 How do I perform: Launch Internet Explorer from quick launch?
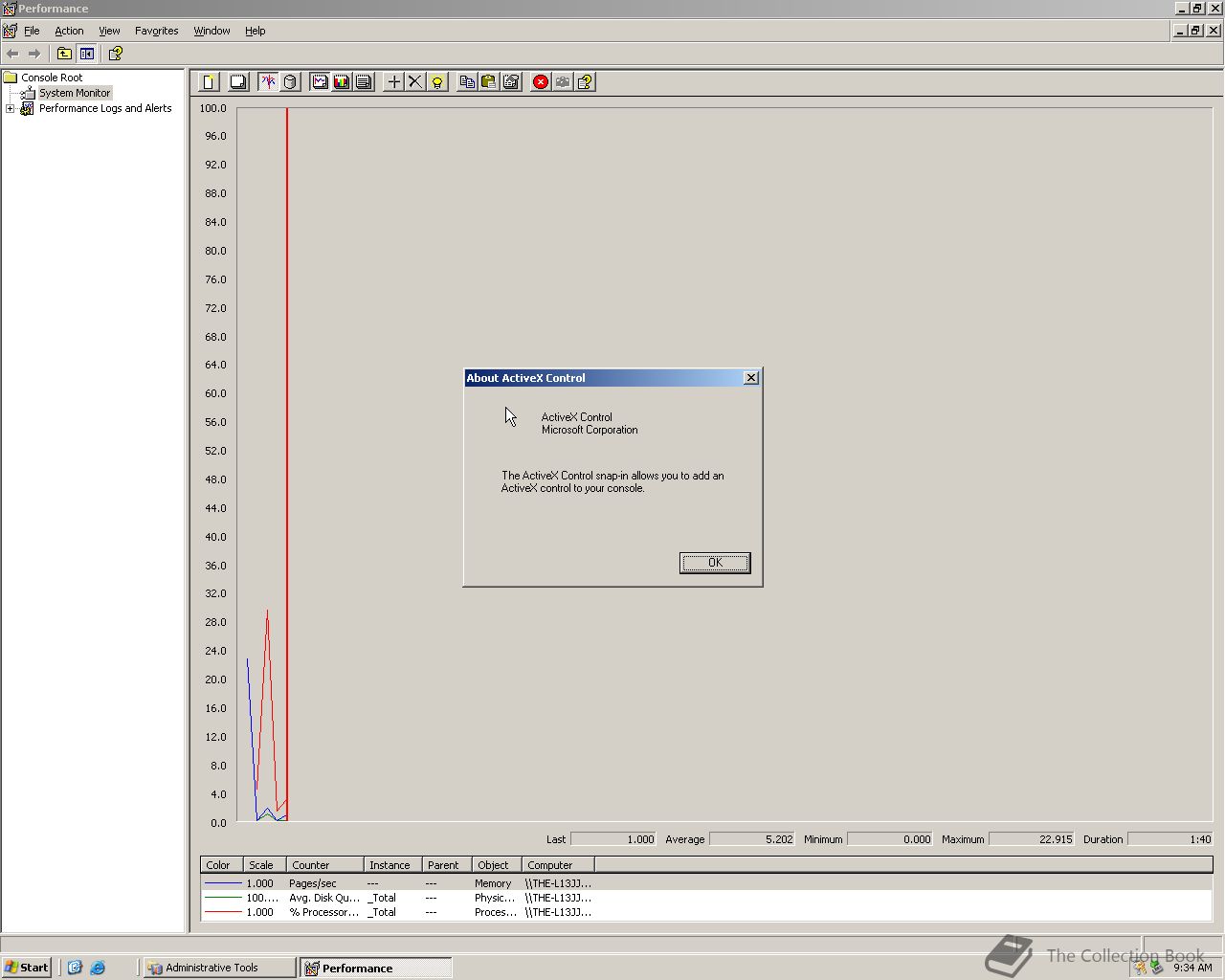point(98,968)
